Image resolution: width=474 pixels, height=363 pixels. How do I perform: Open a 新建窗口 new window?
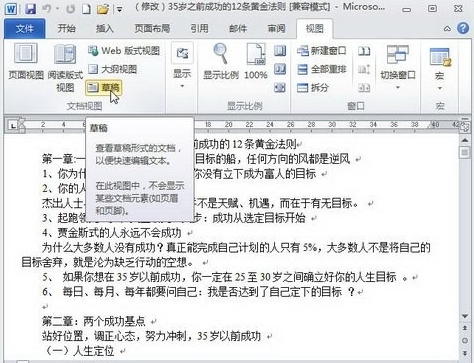pos(322,51)
